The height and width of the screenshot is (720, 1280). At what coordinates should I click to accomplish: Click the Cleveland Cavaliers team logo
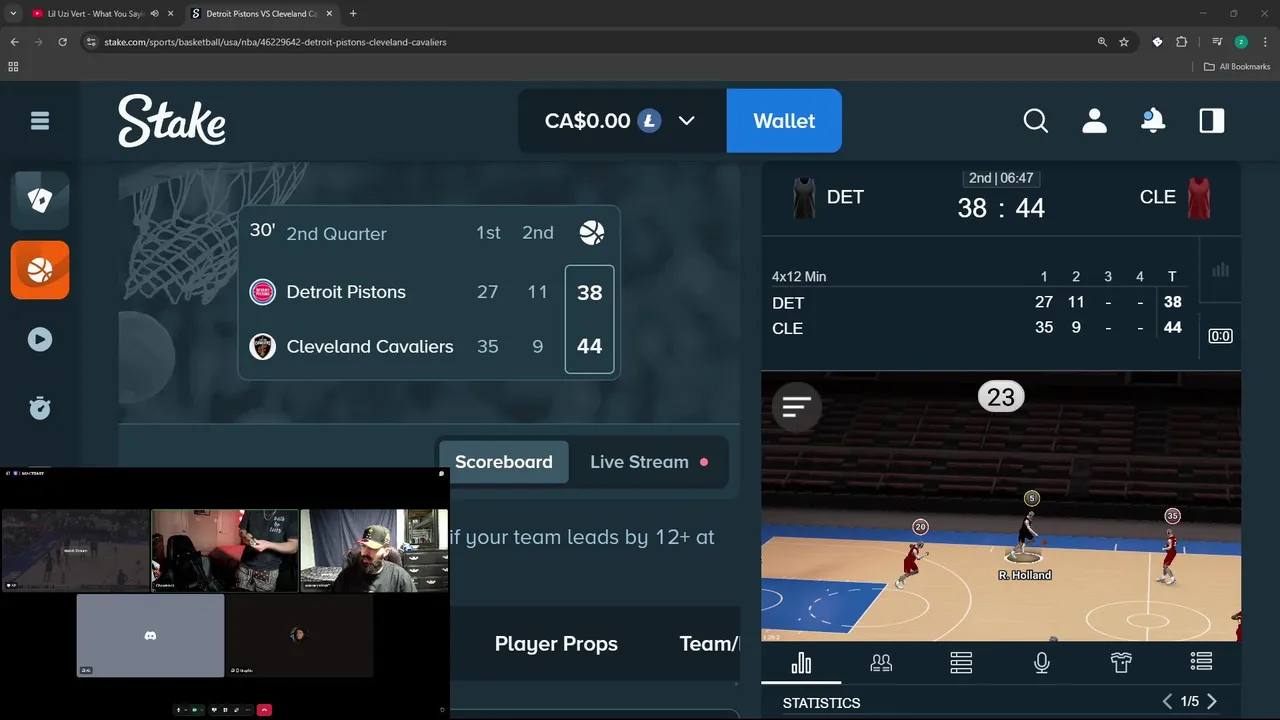click(x=262, y=347)
